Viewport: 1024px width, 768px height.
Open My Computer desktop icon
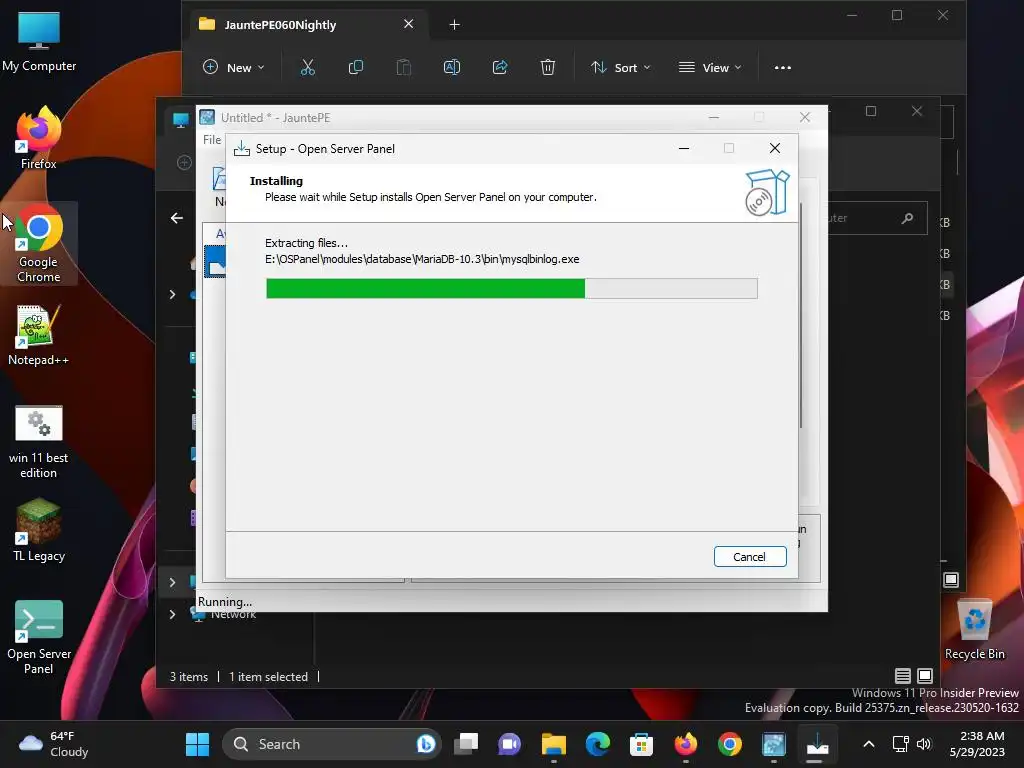39,41
